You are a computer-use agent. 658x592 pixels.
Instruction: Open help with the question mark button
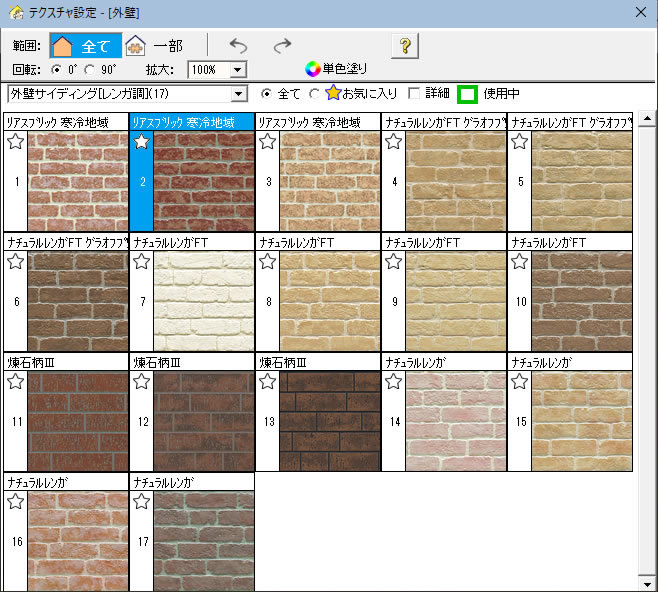tap(405, 46)
